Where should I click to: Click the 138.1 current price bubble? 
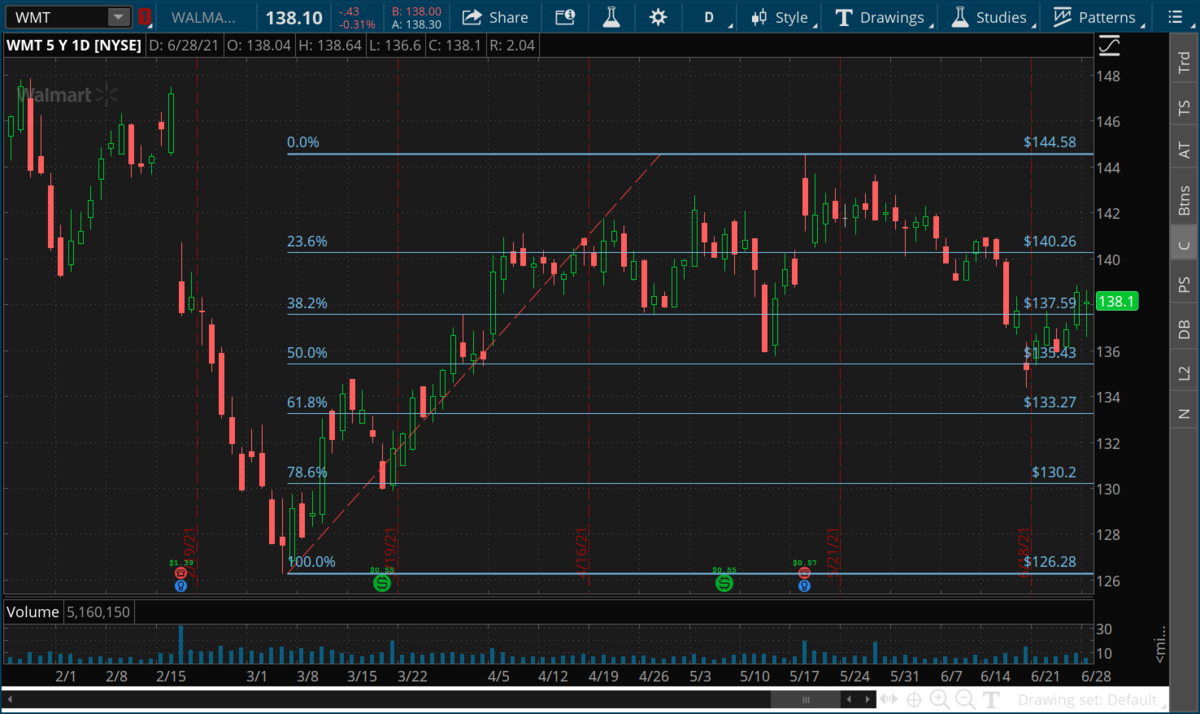coord(1116,301)
